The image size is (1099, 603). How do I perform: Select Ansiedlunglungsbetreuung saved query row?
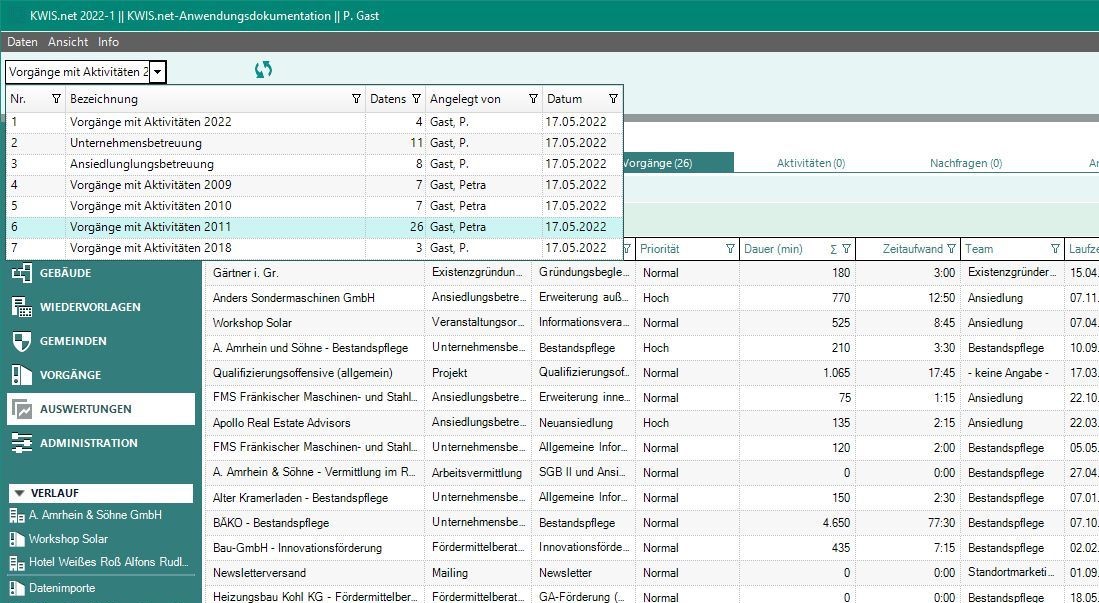click(314, 164)
